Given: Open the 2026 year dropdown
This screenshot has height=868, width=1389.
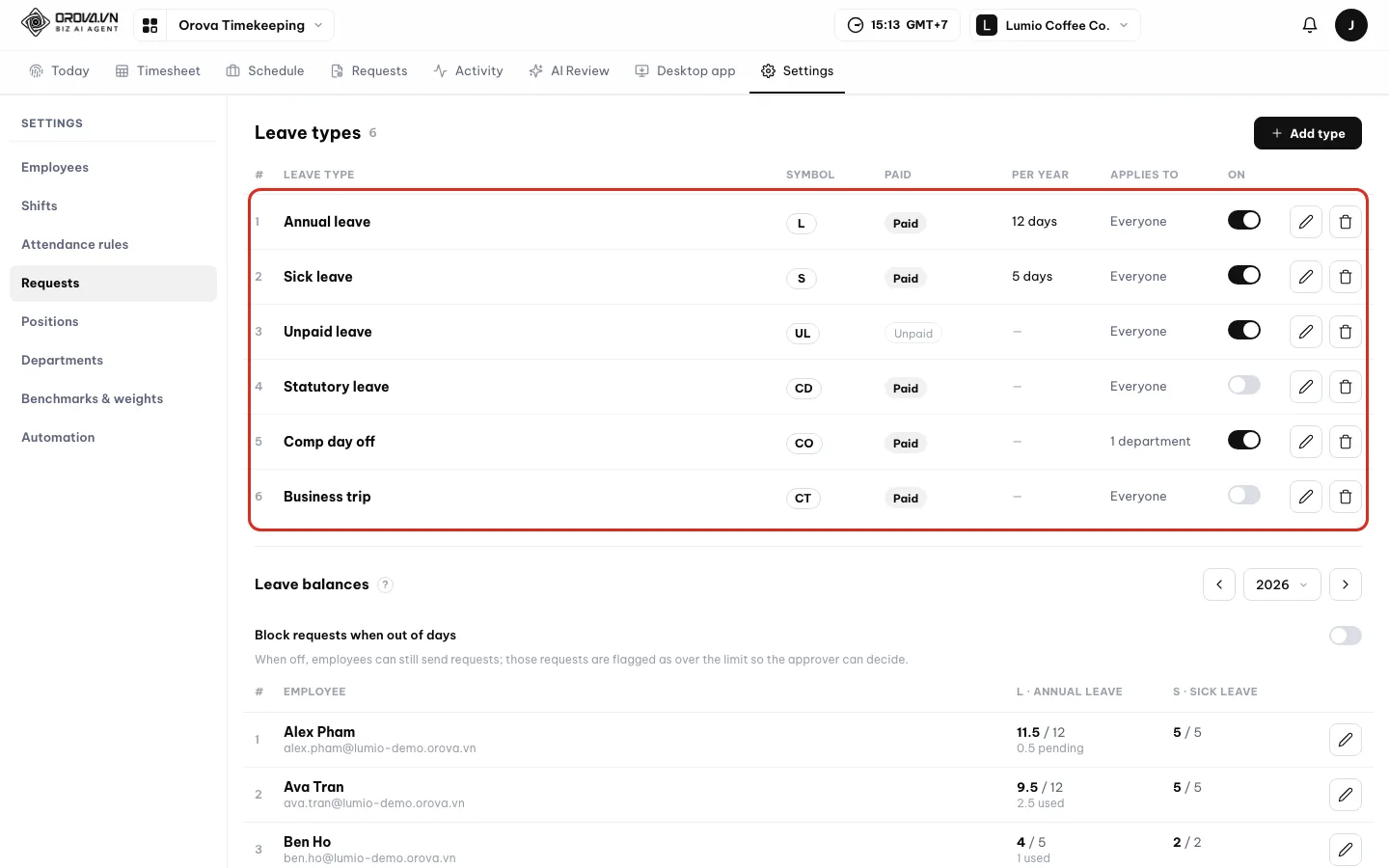Looking at the screenshot, I should [x=1282, y=584].
